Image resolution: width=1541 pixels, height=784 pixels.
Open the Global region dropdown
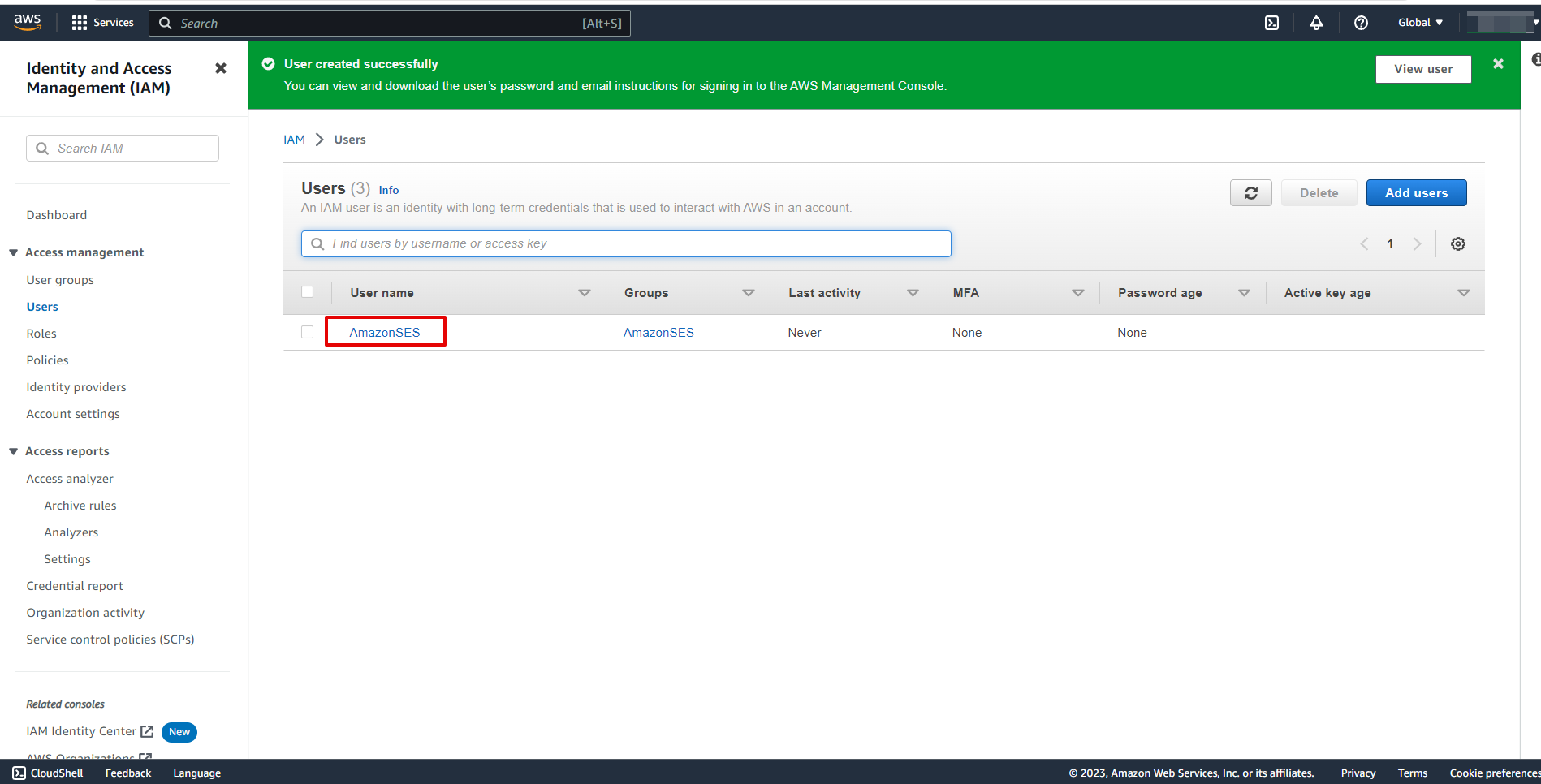pos(1420,23)
